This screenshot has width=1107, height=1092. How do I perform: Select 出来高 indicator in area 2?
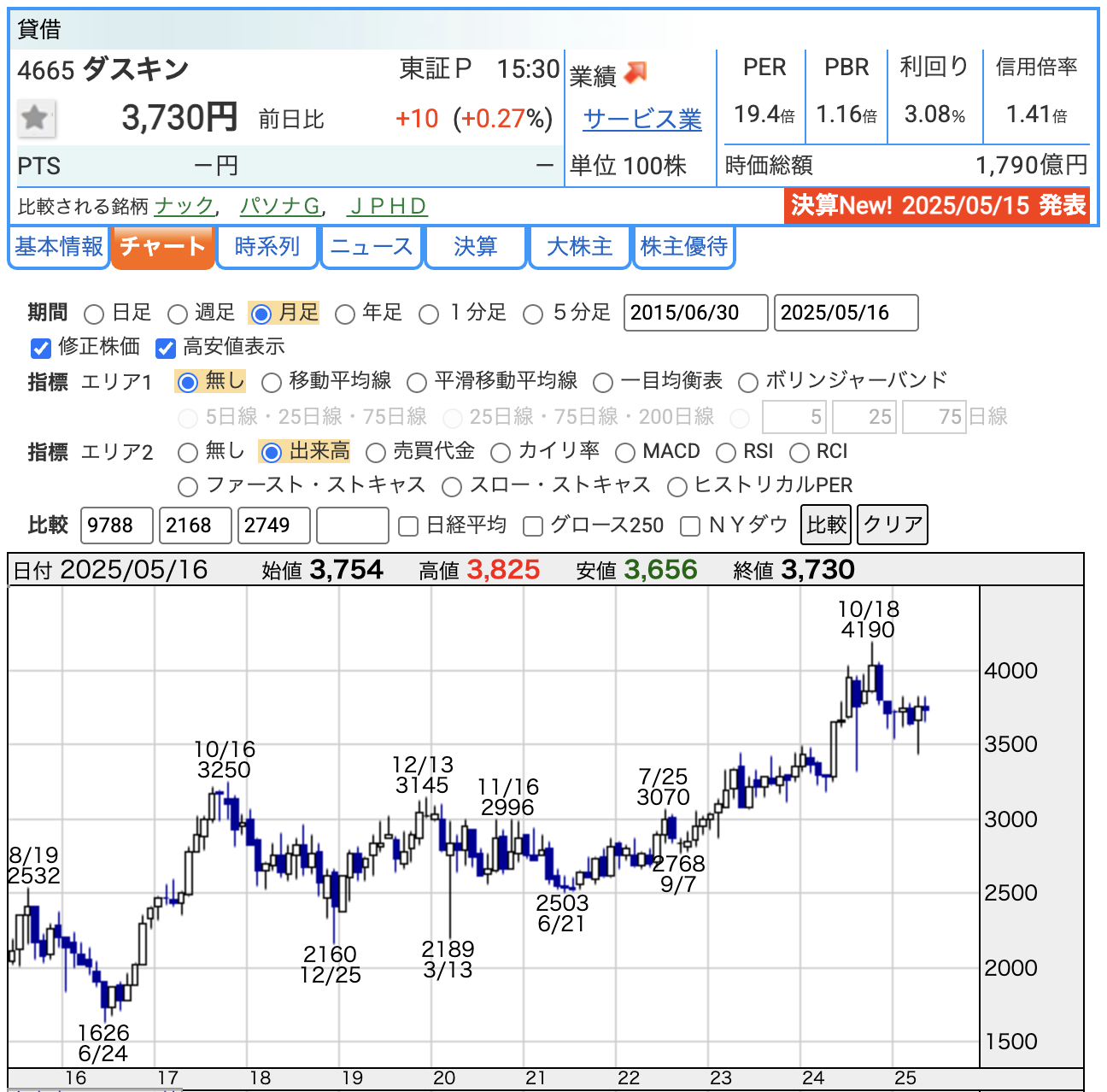pos(272,452)
